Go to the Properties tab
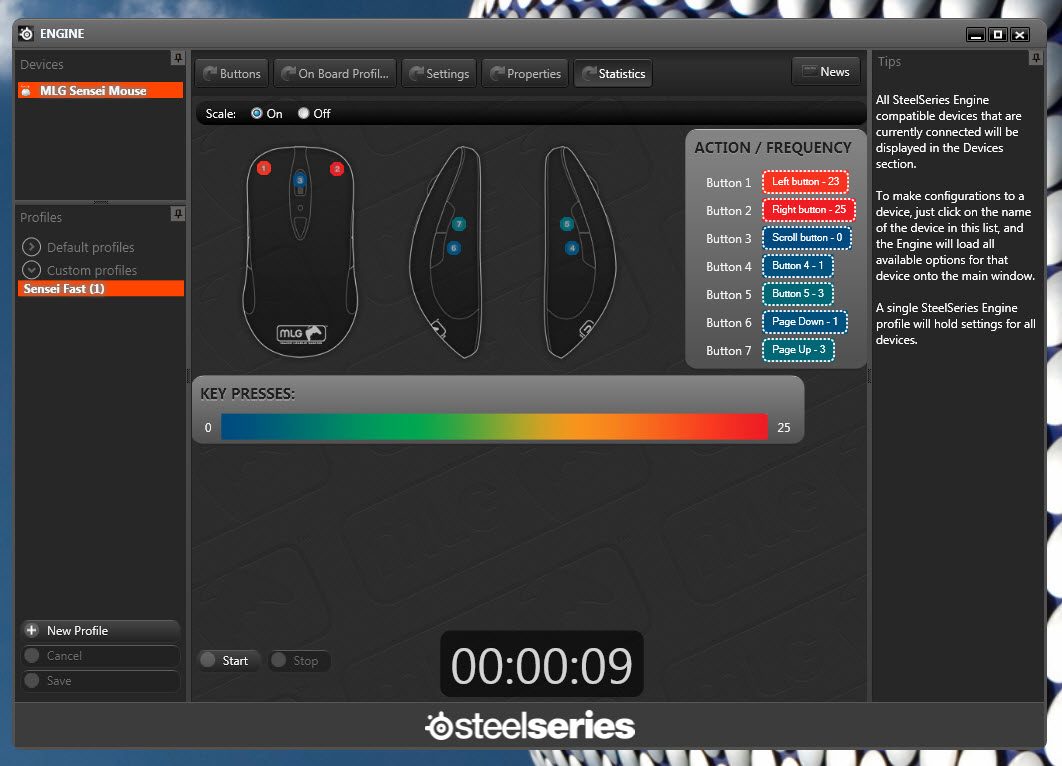This screenshot has width=1062, height=766. (525, 73)
